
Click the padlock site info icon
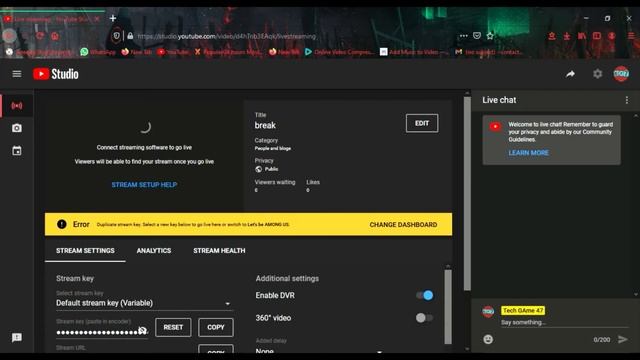click(x=130, y=36)
